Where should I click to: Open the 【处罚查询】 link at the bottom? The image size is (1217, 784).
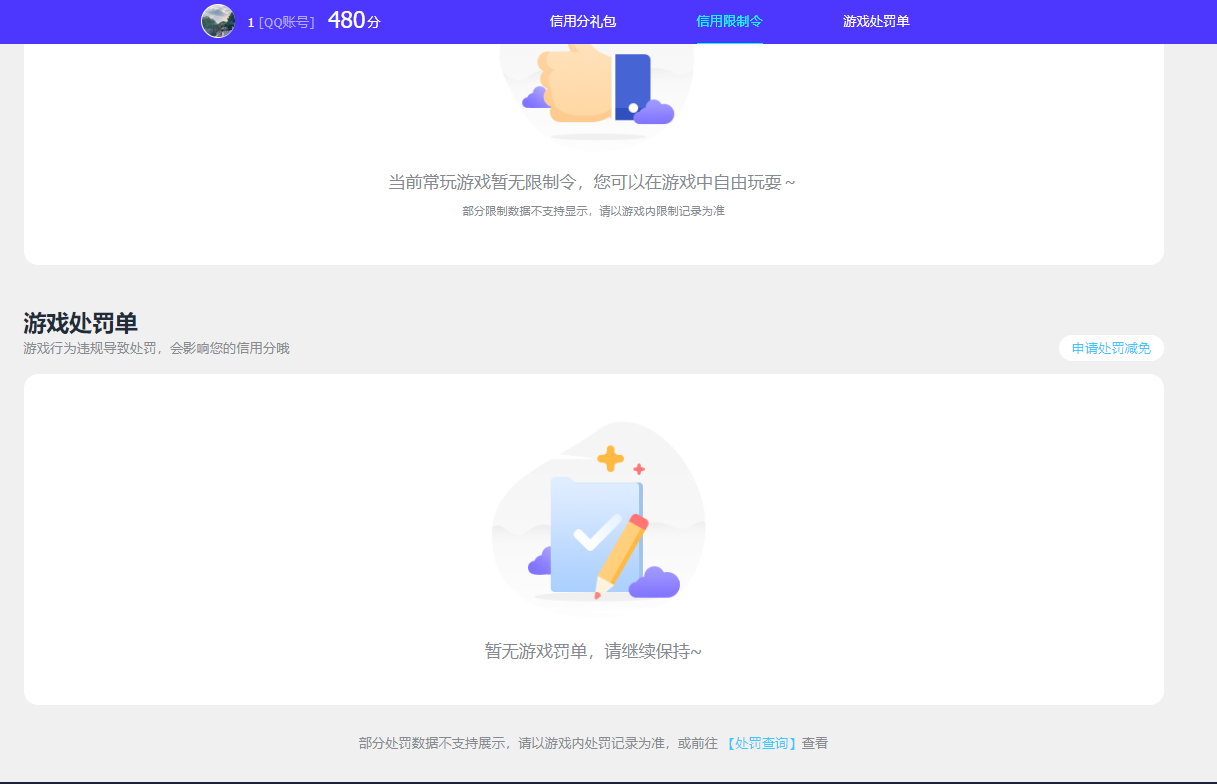pyautogui.click(x=759, y=743)
